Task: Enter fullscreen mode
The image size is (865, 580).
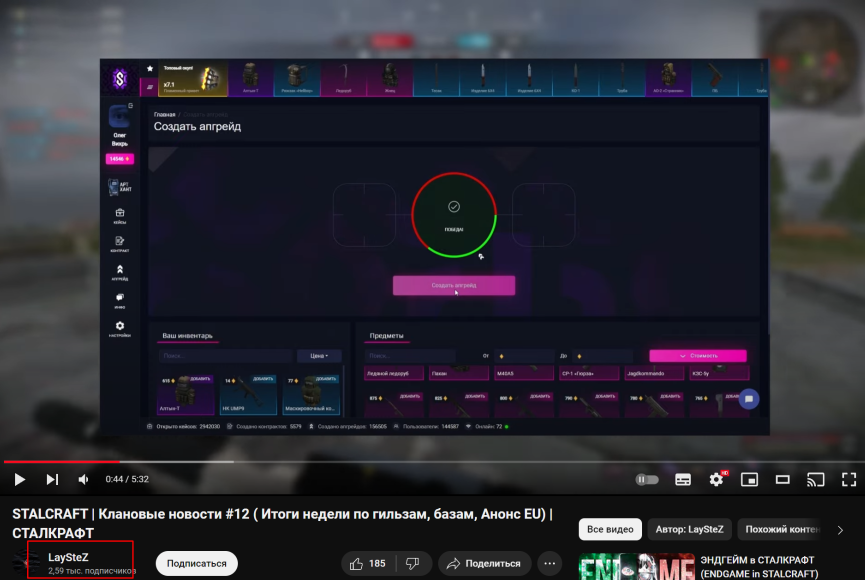Action: click(x=848, y=480)
